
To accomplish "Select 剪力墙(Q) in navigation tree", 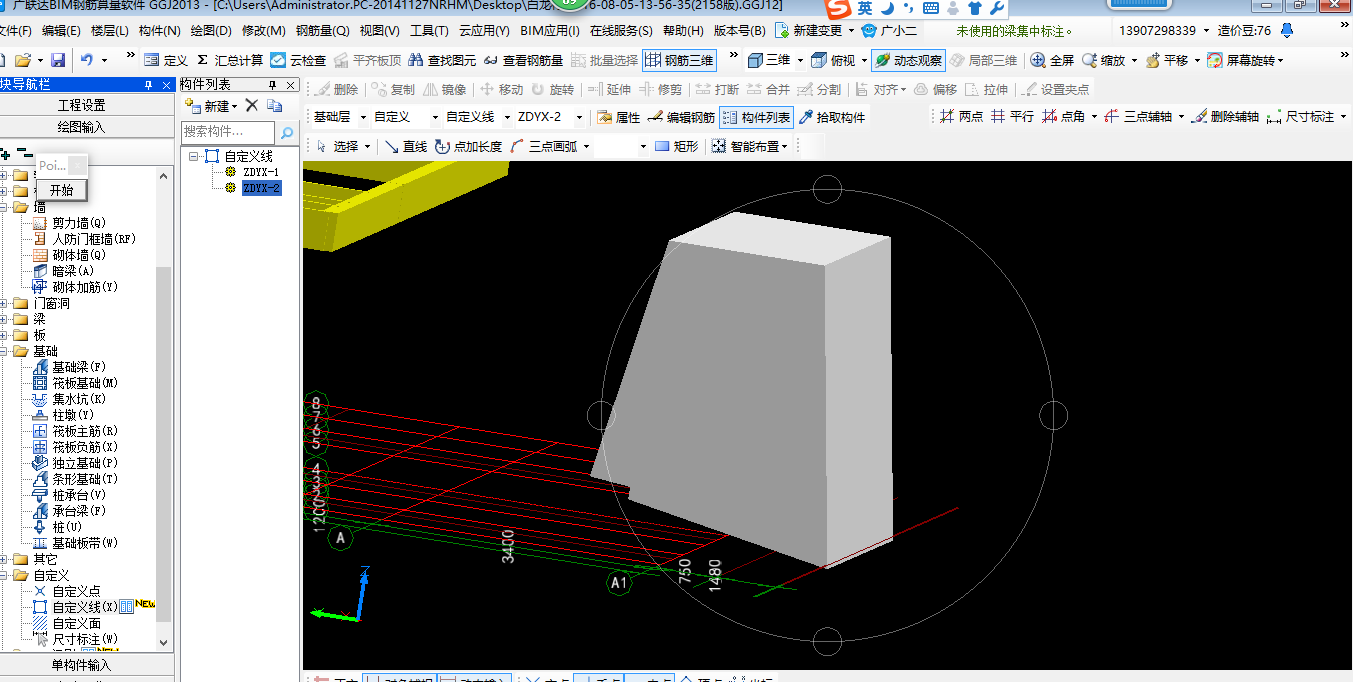I will (79, 223).
